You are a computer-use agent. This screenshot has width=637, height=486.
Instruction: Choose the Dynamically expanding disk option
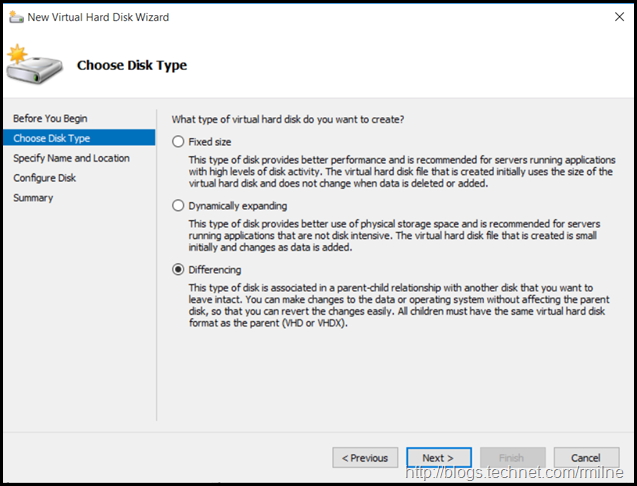click(x=179, y=206)
